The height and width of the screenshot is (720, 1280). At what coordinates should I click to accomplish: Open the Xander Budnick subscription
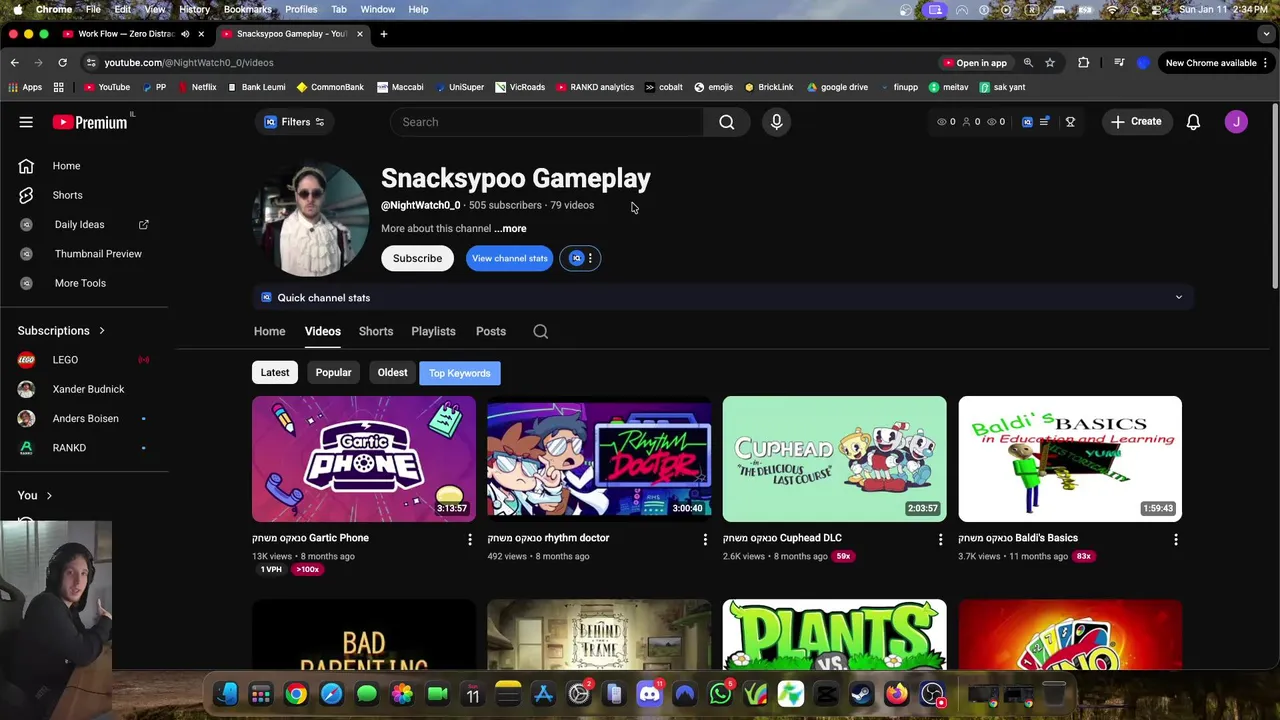click(88, 389)
